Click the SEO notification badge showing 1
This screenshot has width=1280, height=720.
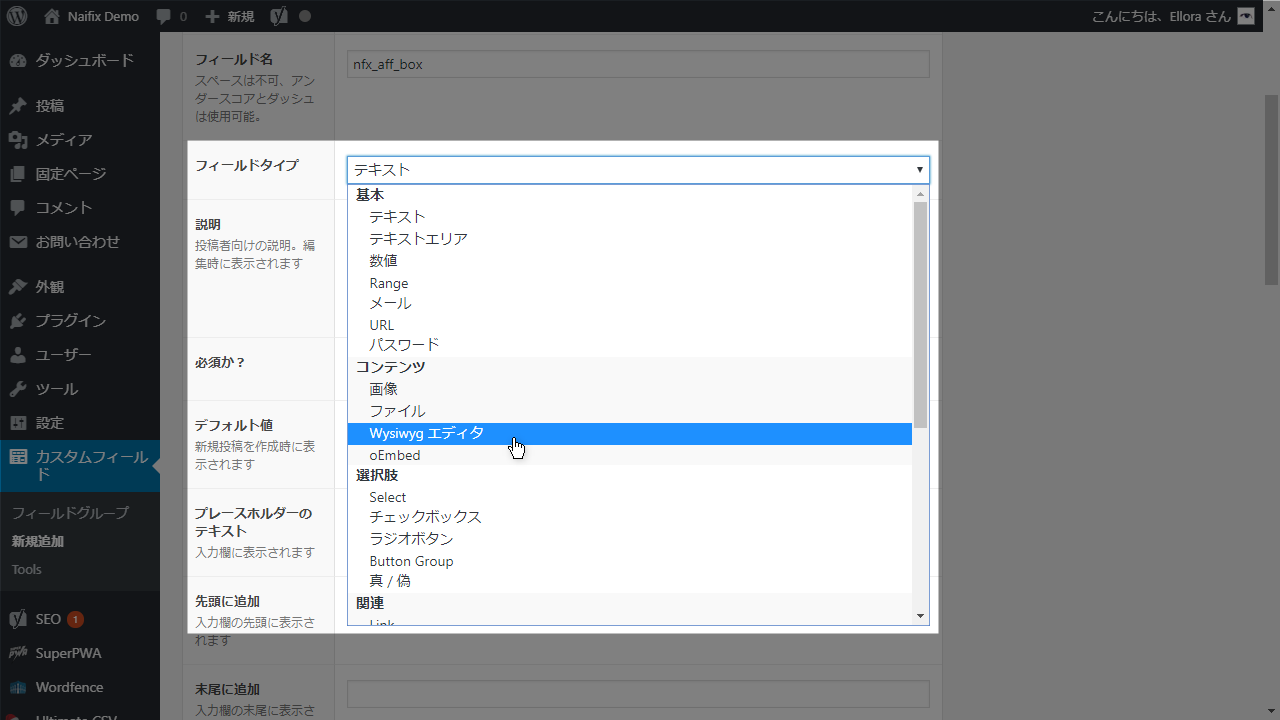(x=75, y=619)
